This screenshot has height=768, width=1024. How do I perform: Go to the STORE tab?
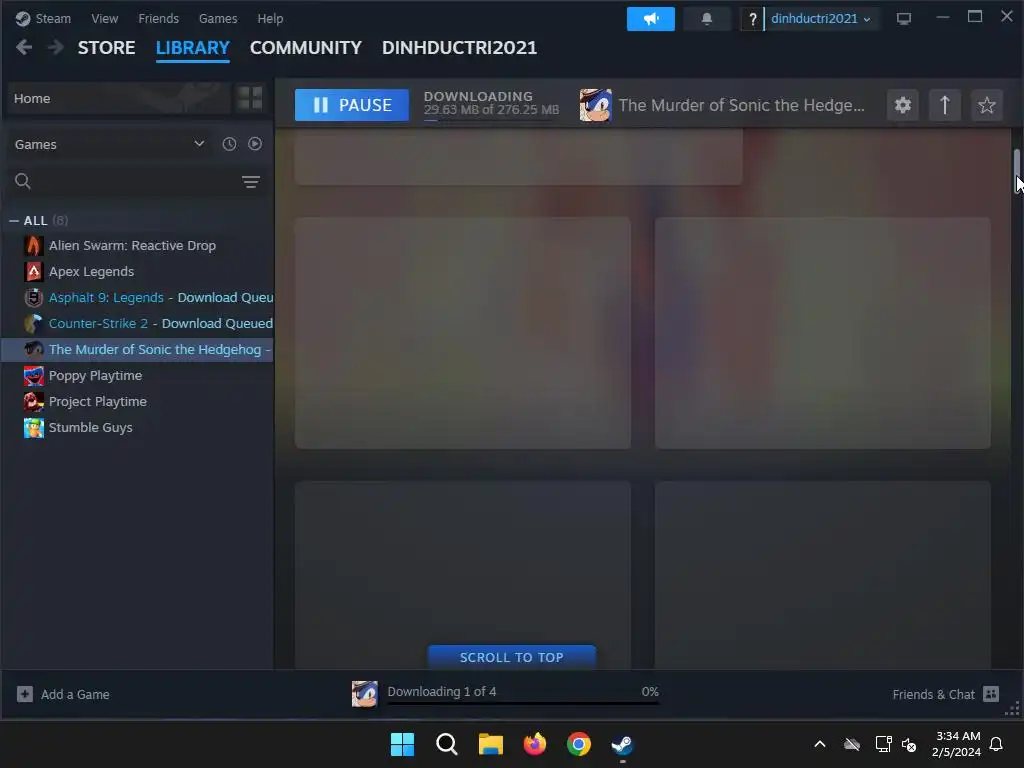point(106,48)
